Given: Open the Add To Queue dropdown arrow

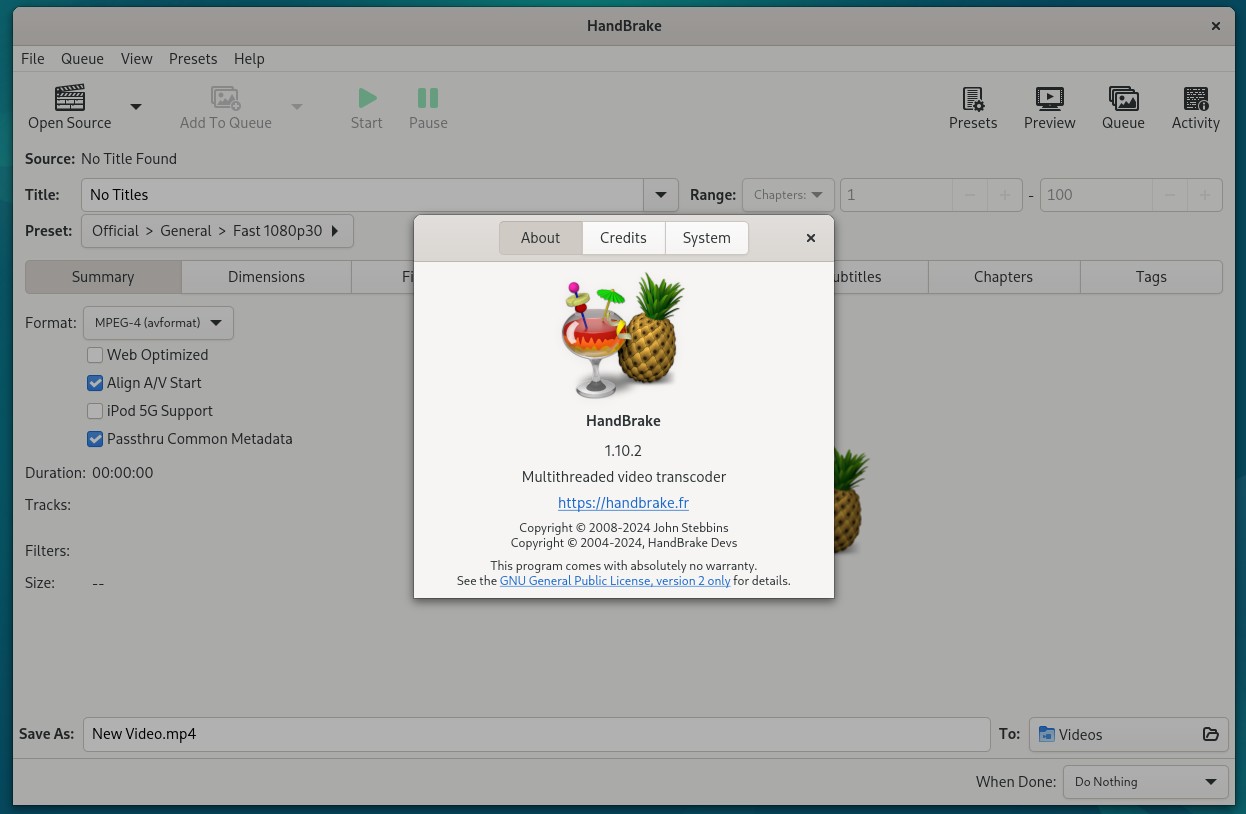Looking at the screenshot, I should click(x=296, y=107).
